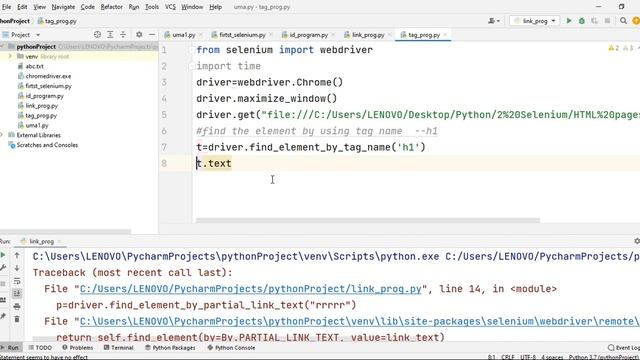Screen dimensions: 640x360
Task: Open the Python Packages tool window
Action: (170, 347)
